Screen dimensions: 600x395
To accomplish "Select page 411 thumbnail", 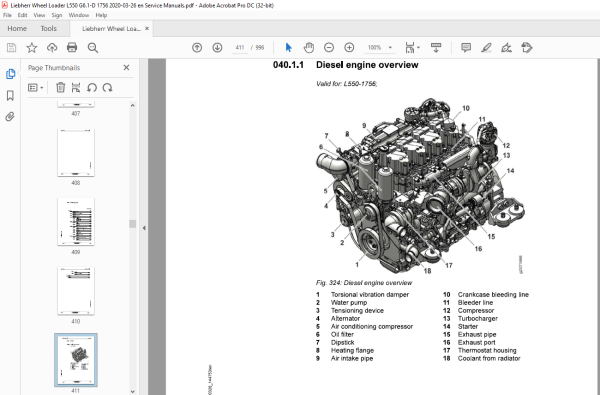I will [x=76, y=360].
